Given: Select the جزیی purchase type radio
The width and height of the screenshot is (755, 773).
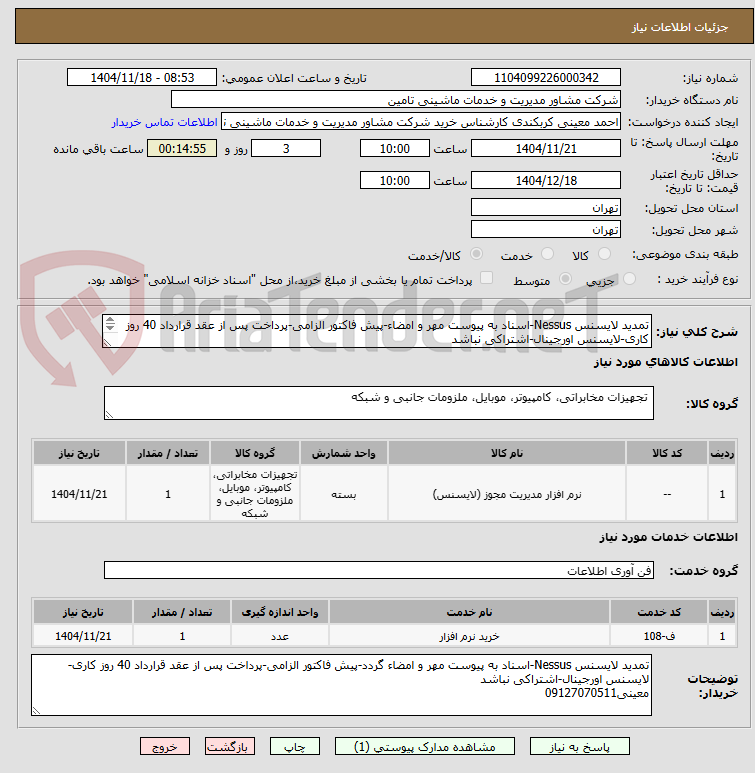Looking at the screenshot, I should pos(629,279).
